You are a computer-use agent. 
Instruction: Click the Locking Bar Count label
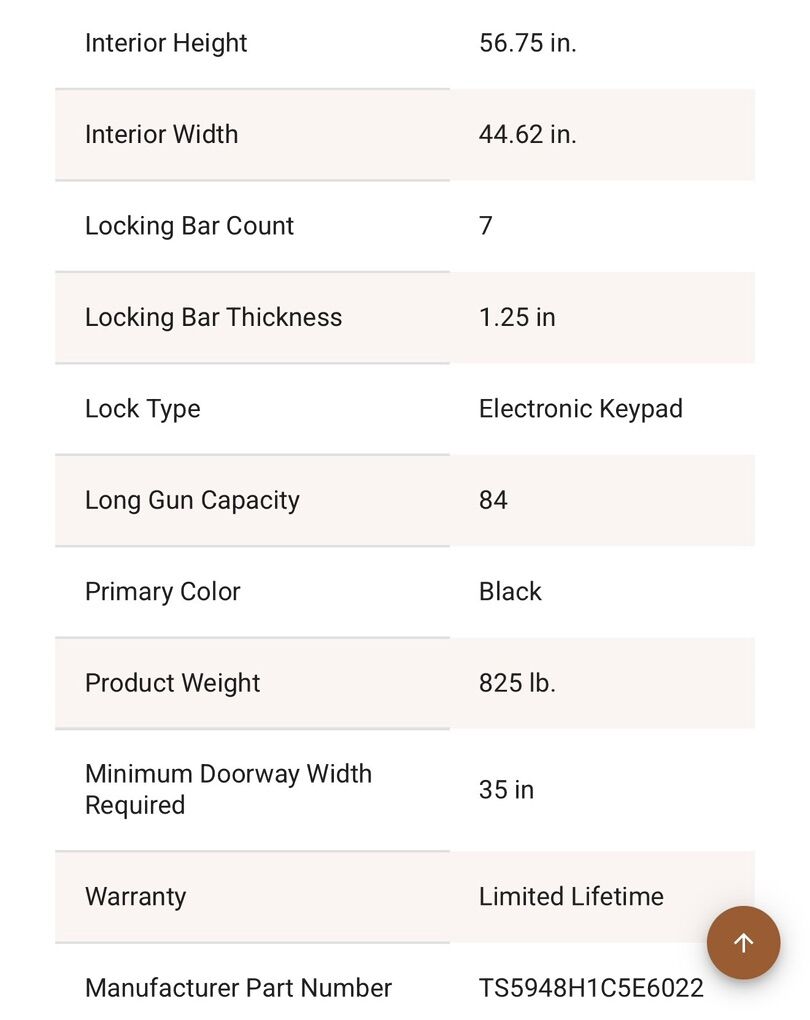click(x=189, y=226)
